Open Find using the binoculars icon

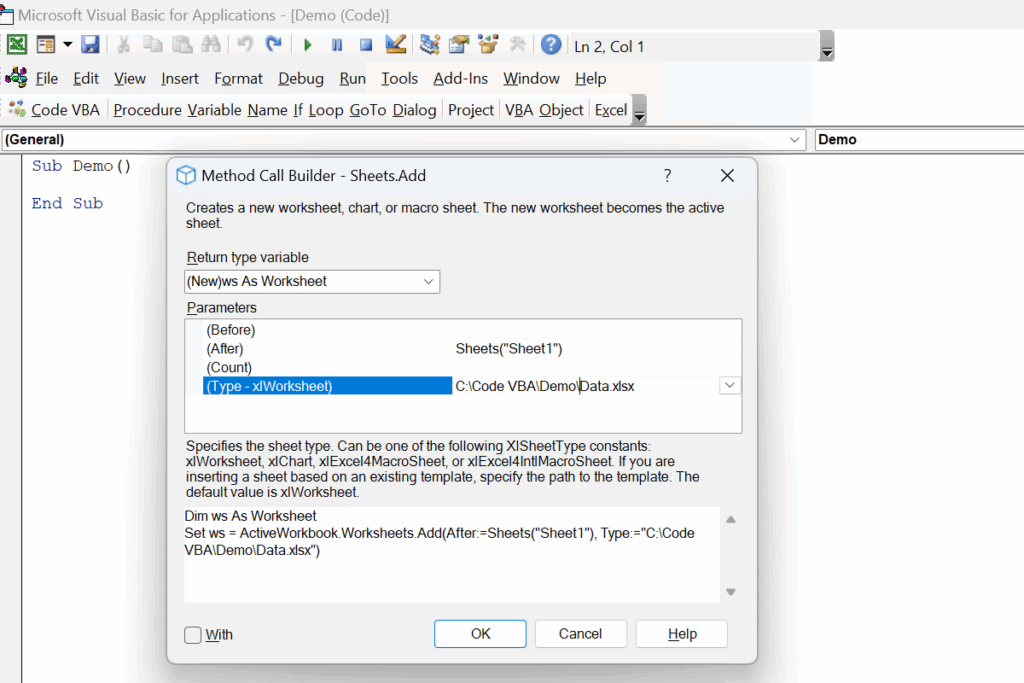click(x=212, y=44)
